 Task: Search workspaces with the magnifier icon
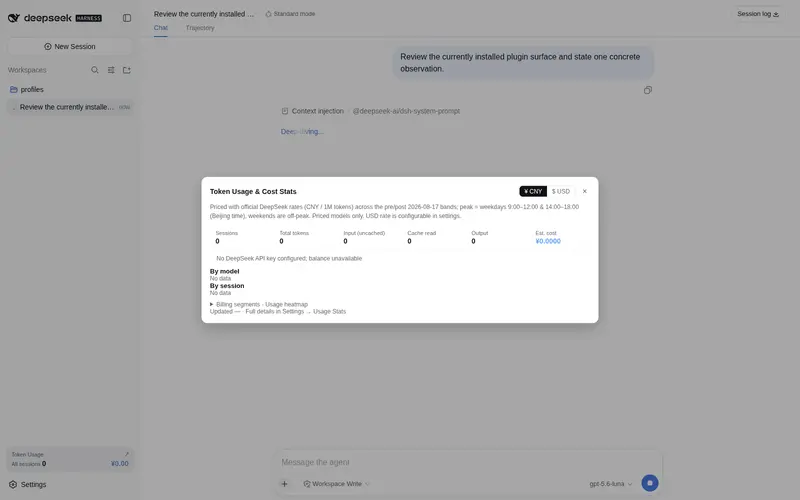coord(95,70)
